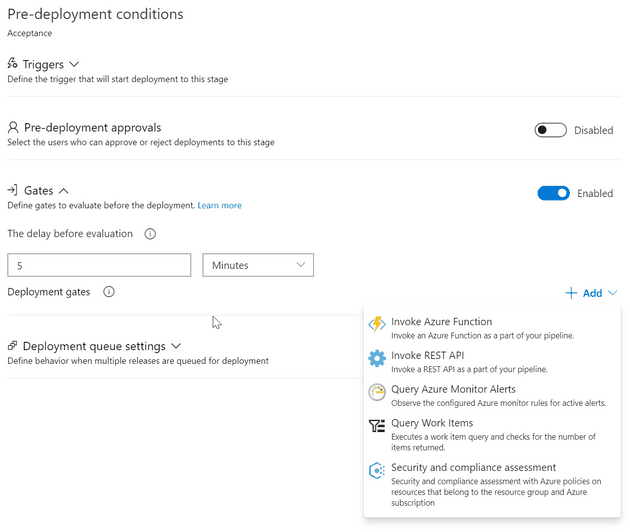Click the Query Azure Monitor Alerts gauge icon

377,392
